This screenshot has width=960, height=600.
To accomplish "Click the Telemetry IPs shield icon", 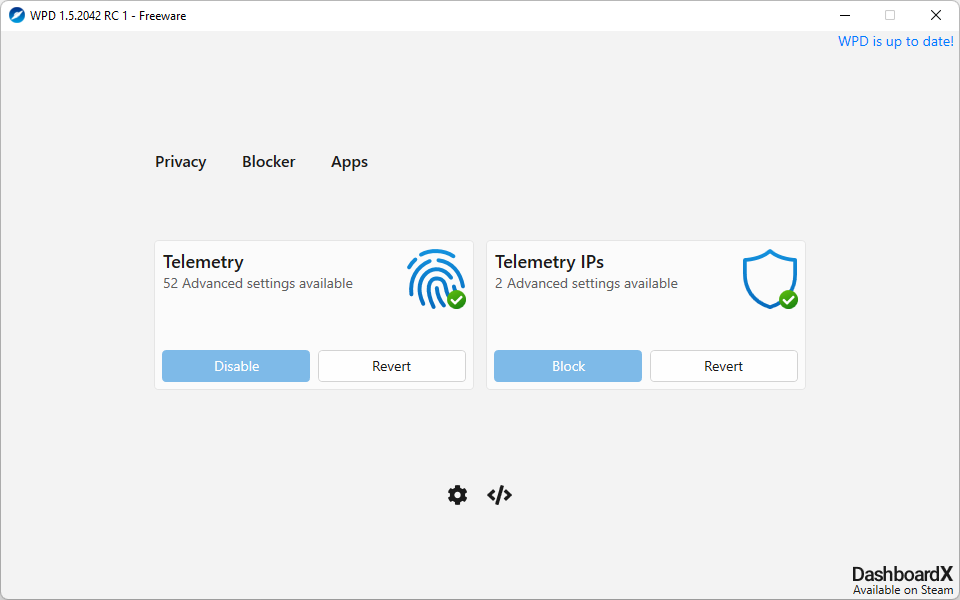I will (767, 277).
